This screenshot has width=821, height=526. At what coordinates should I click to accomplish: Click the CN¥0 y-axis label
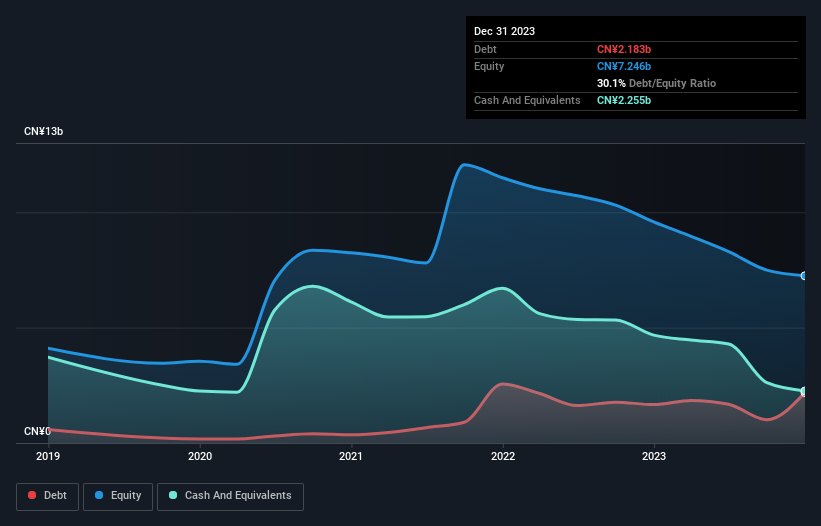[x=37, y=431]
